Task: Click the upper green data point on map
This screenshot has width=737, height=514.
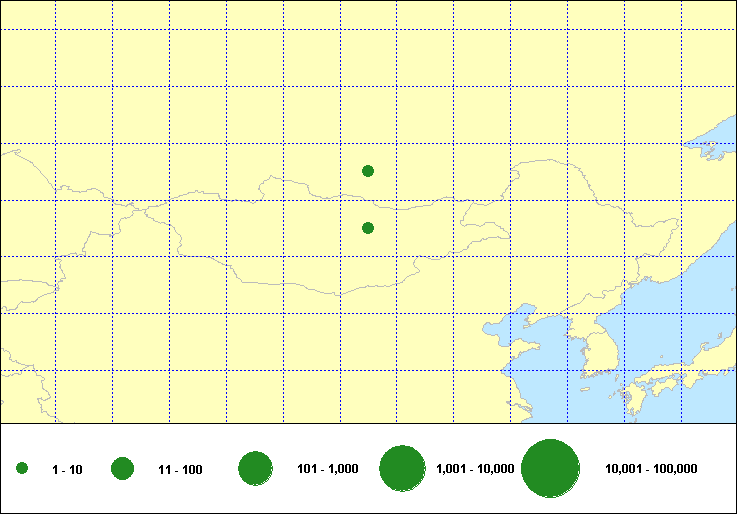Action: [368, 171]
